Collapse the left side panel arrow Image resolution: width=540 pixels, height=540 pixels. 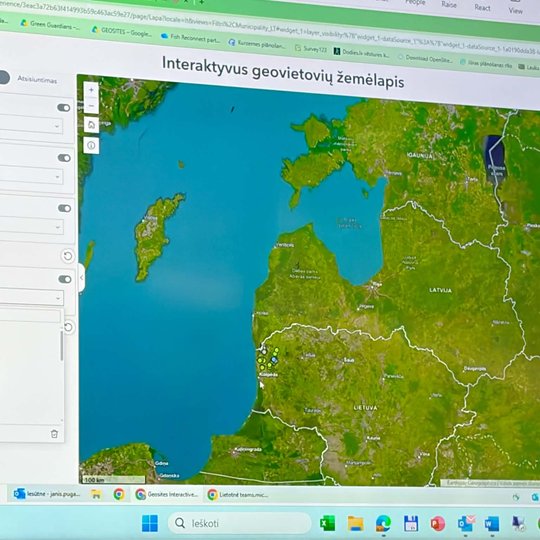click(x=82, y=278)
